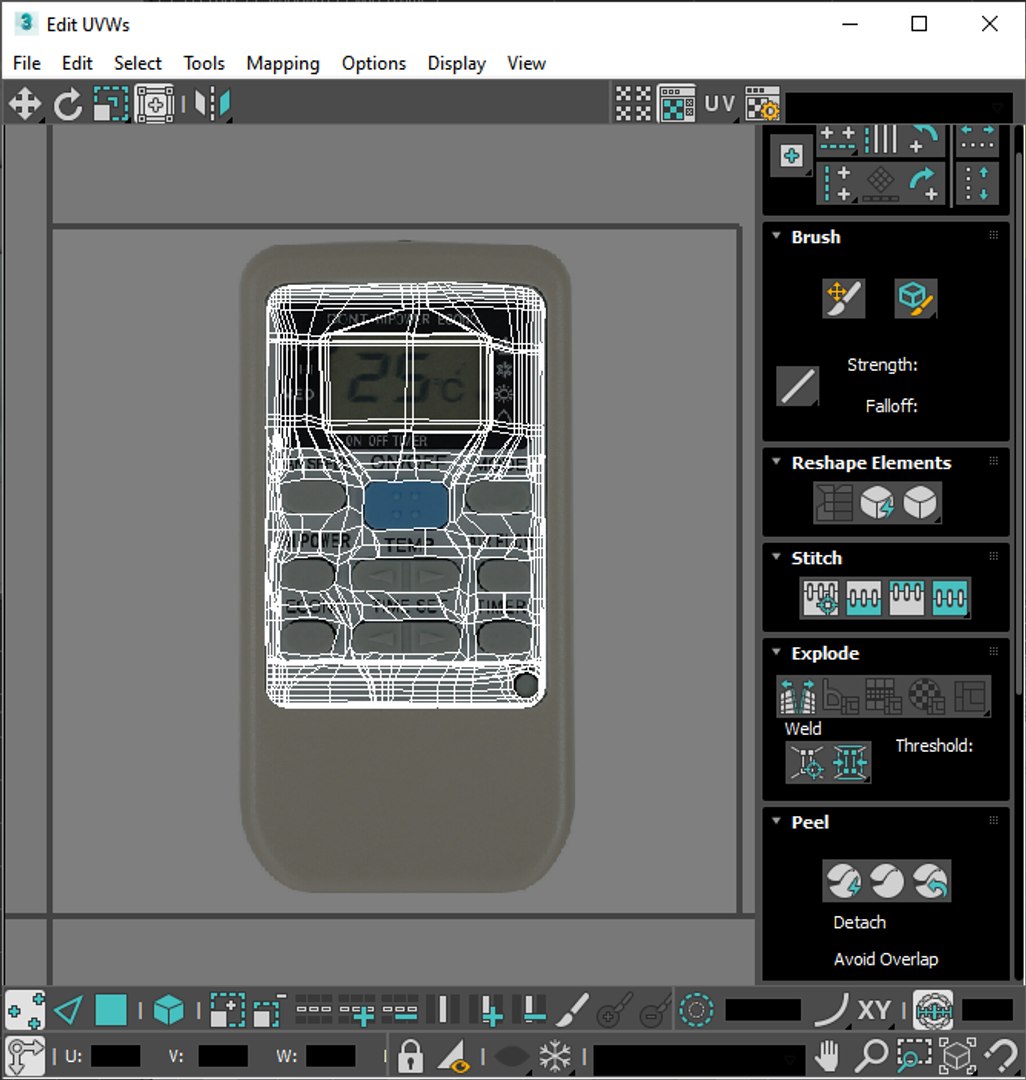The image size is (1026, 1080).
Task: Toggle Select by Element cube mode
Action: pyautogui.click(x=169, y=1010)
